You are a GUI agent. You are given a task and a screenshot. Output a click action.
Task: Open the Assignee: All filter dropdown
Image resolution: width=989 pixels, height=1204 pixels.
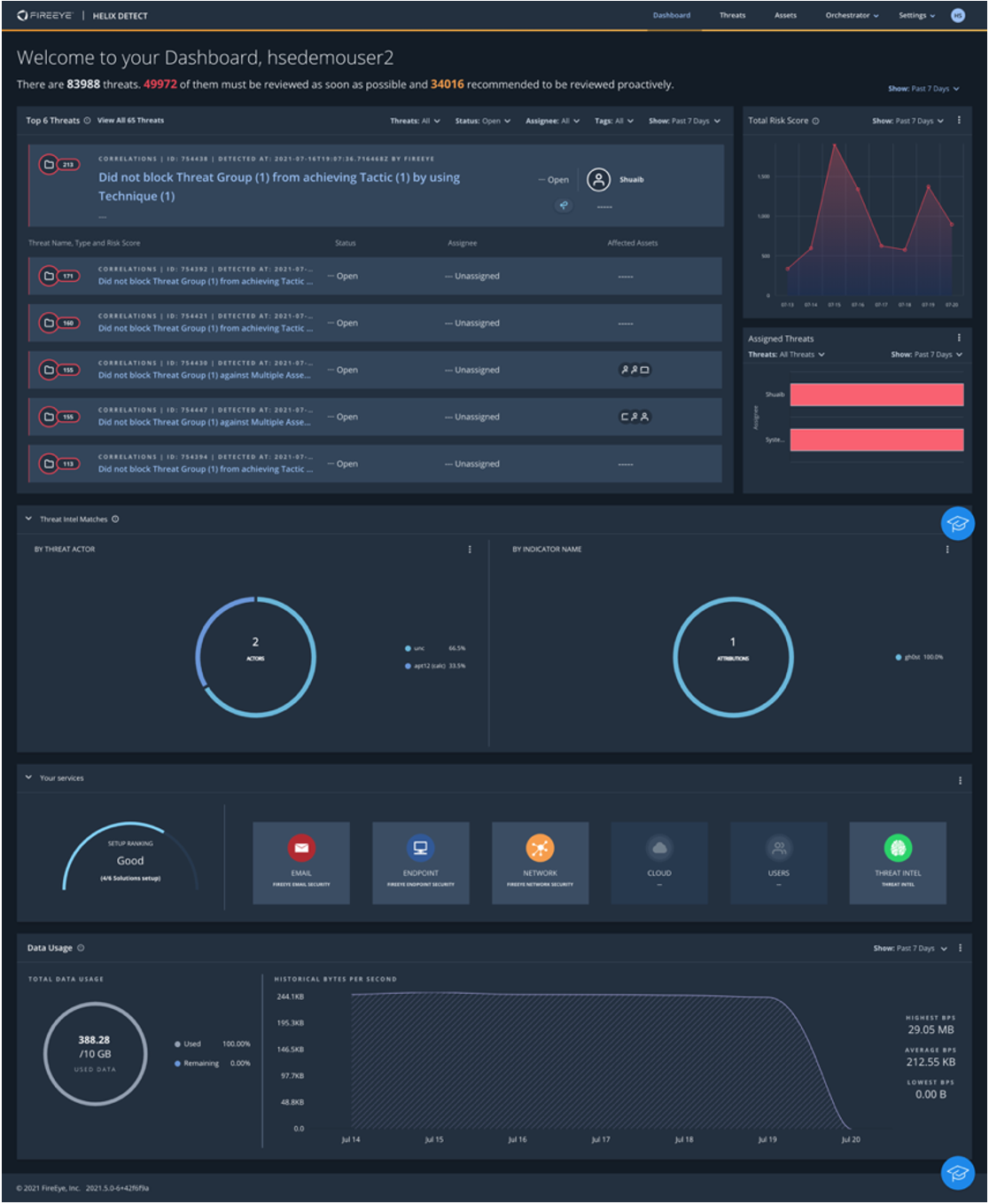coord(553,121)
